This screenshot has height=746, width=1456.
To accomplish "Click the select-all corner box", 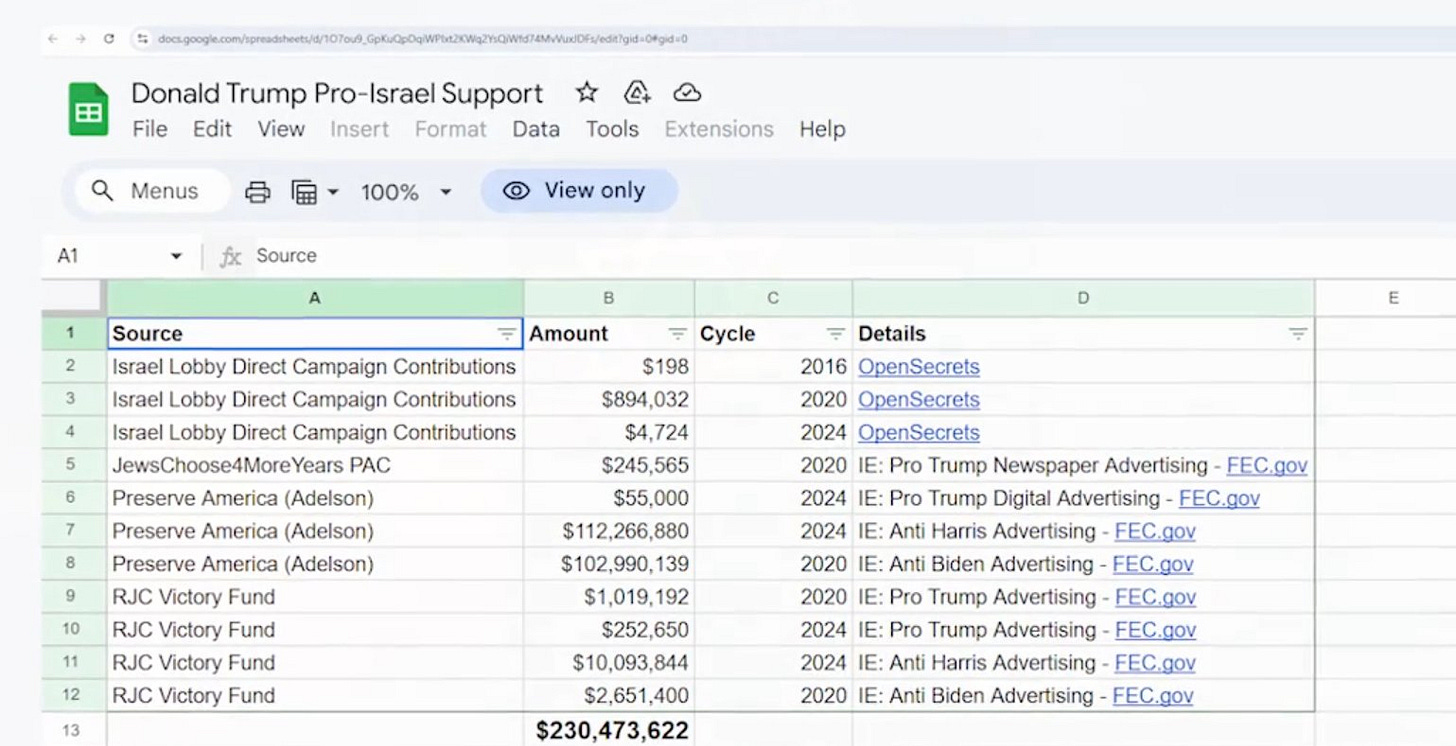I will pyautogui.click(x=73, y=298).
